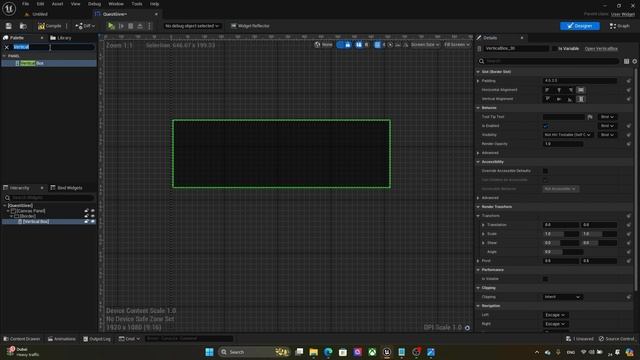This screenshot has height=360, width=640.
Task: Expand the Padding property
Action: (478, 81)
